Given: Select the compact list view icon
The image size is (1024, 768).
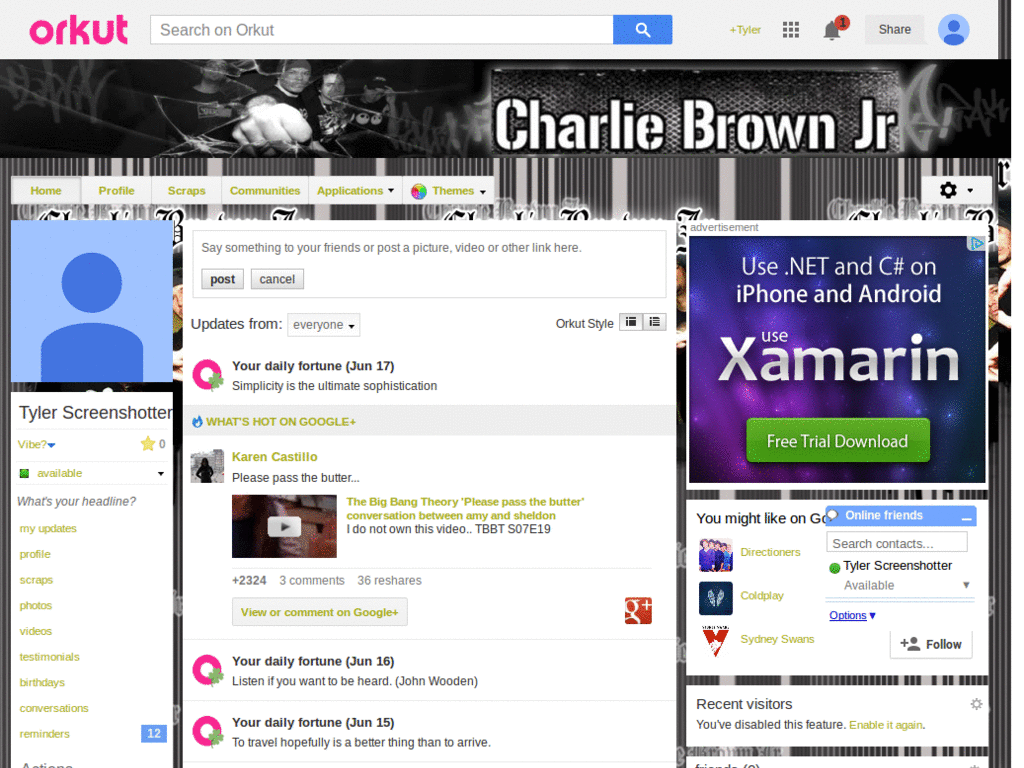Looking at the screenshot, I should pyautogui.click(x=631, y=322).
